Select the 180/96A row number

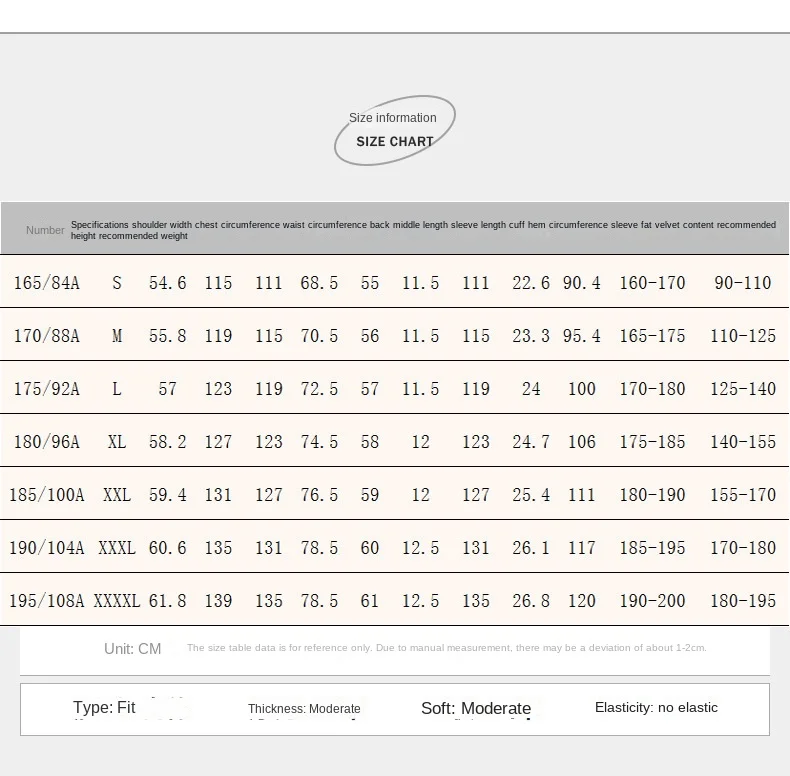pyautogui.click(x=46, y=442)
